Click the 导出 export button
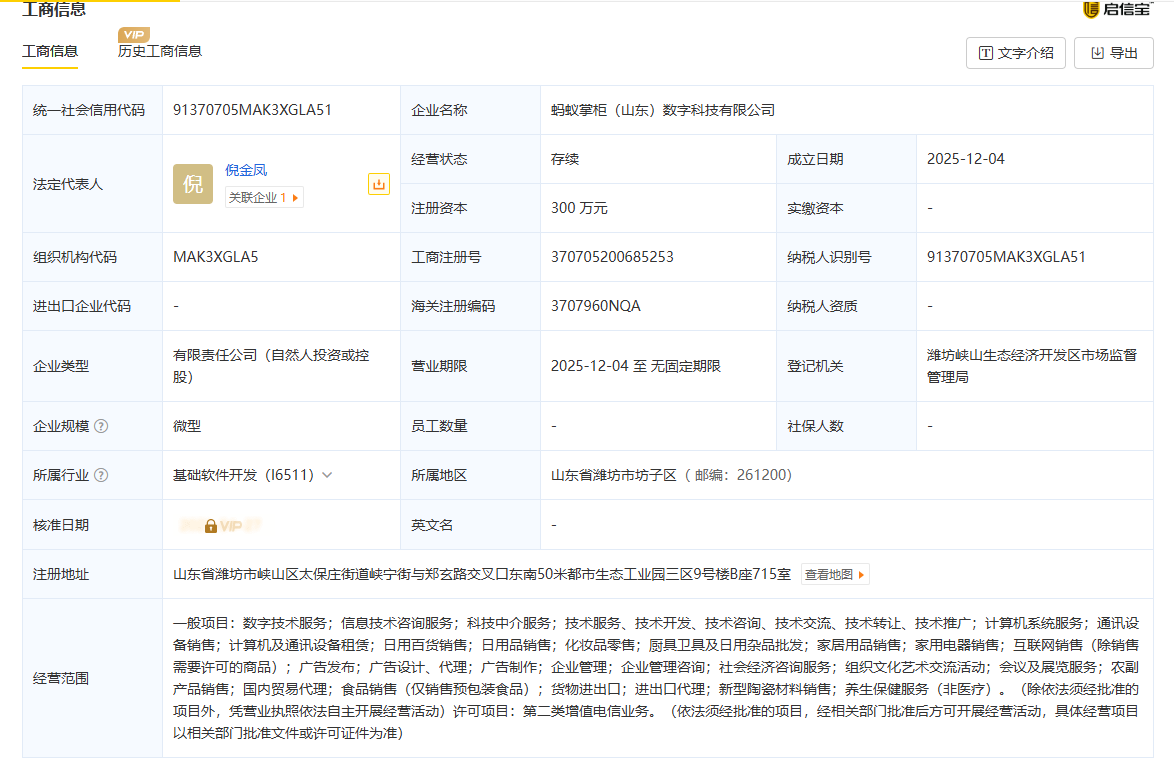The width and height of the screenshot is (1174, 776). (1113, 53)
